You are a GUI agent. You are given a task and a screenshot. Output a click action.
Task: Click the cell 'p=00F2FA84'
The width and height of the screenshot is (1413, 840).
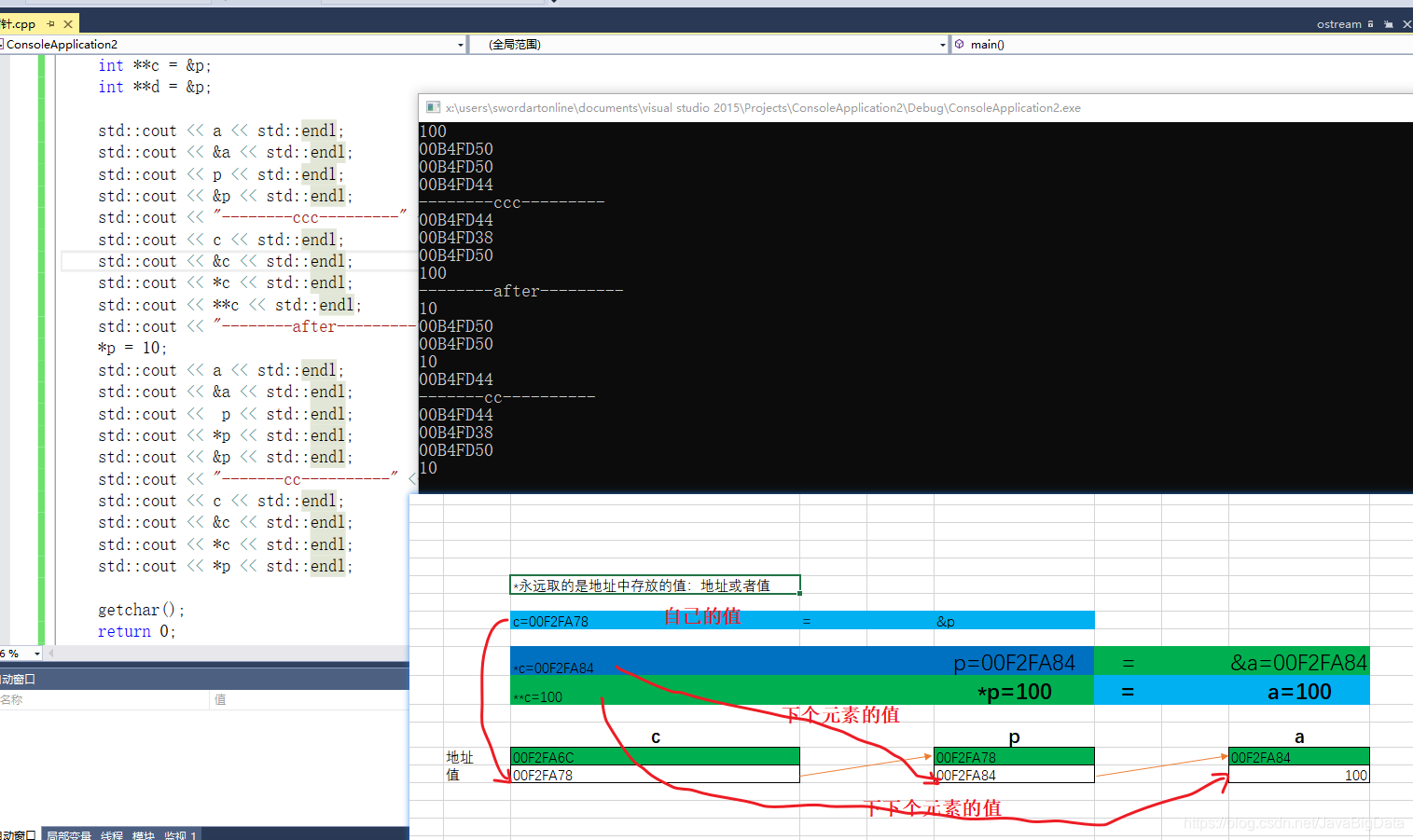(x=1014, y=662)
